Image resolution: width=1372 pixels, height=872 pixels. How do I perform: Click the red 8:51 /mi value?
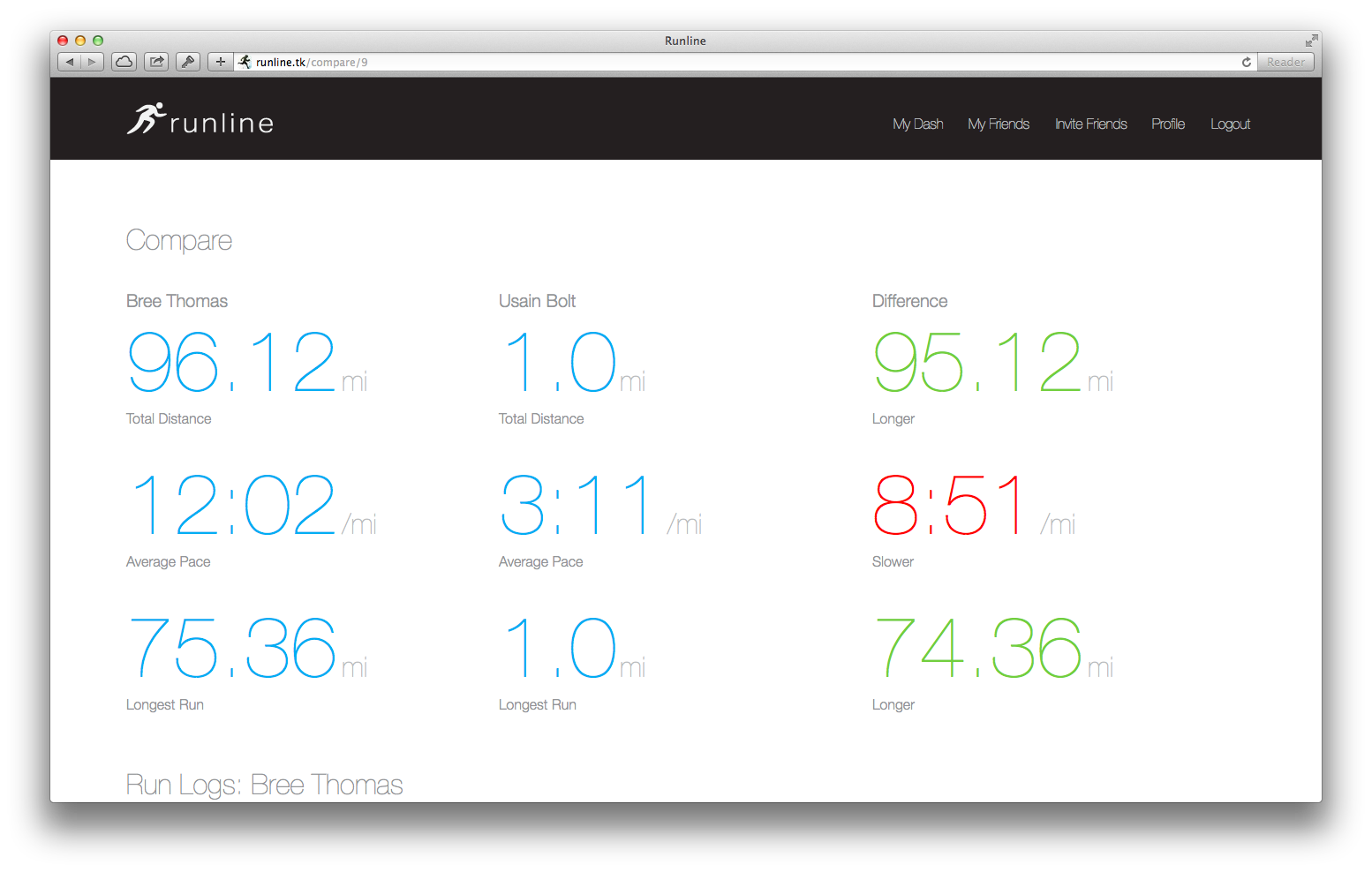pyautogui.click(x=975, y=505)
